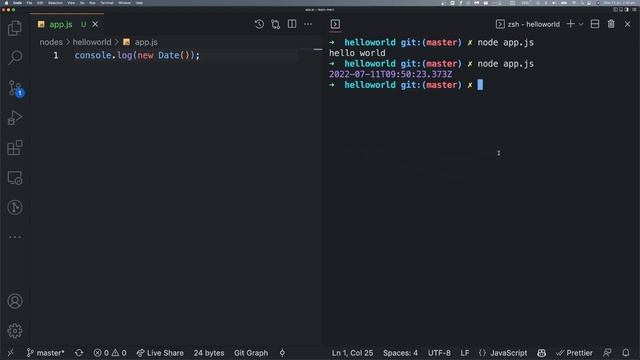Open the Accounts menu
This screenshot has width=640, height=360.
(15, 301)
